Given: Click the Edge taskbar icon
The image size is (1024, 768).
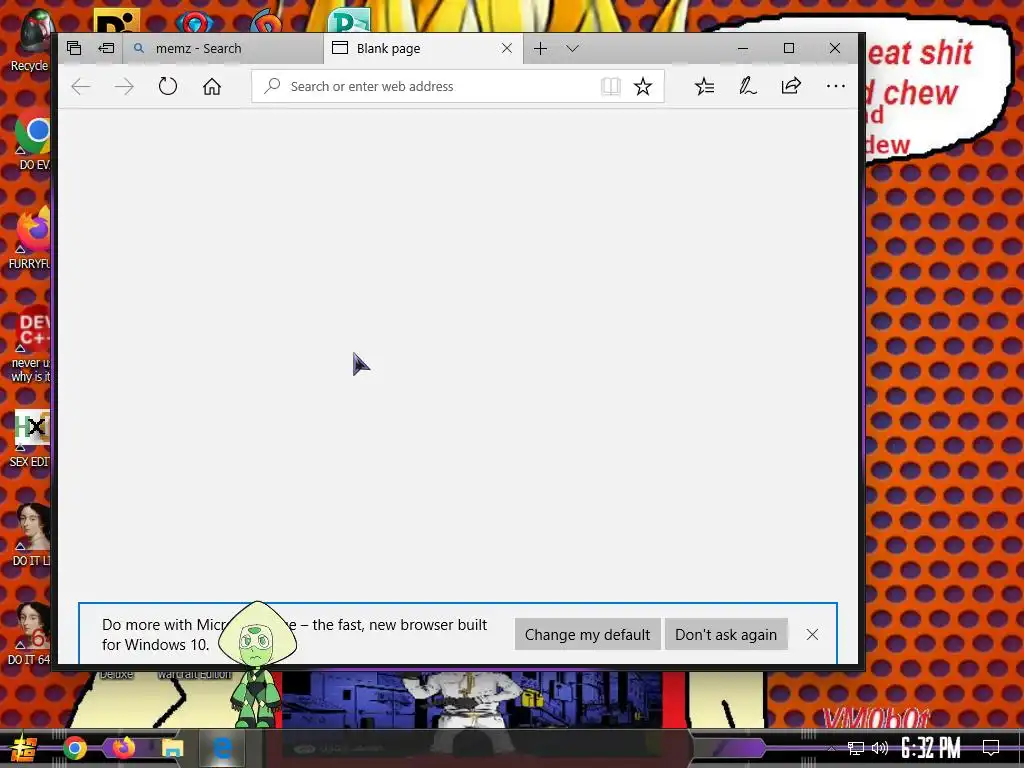Looking at the screenshot, I should point(222,748).
